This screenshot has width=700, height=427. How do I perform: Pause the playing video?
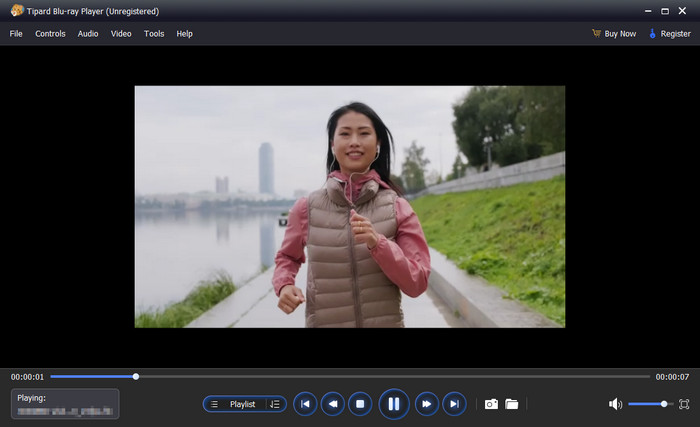[x=394, y=404]
